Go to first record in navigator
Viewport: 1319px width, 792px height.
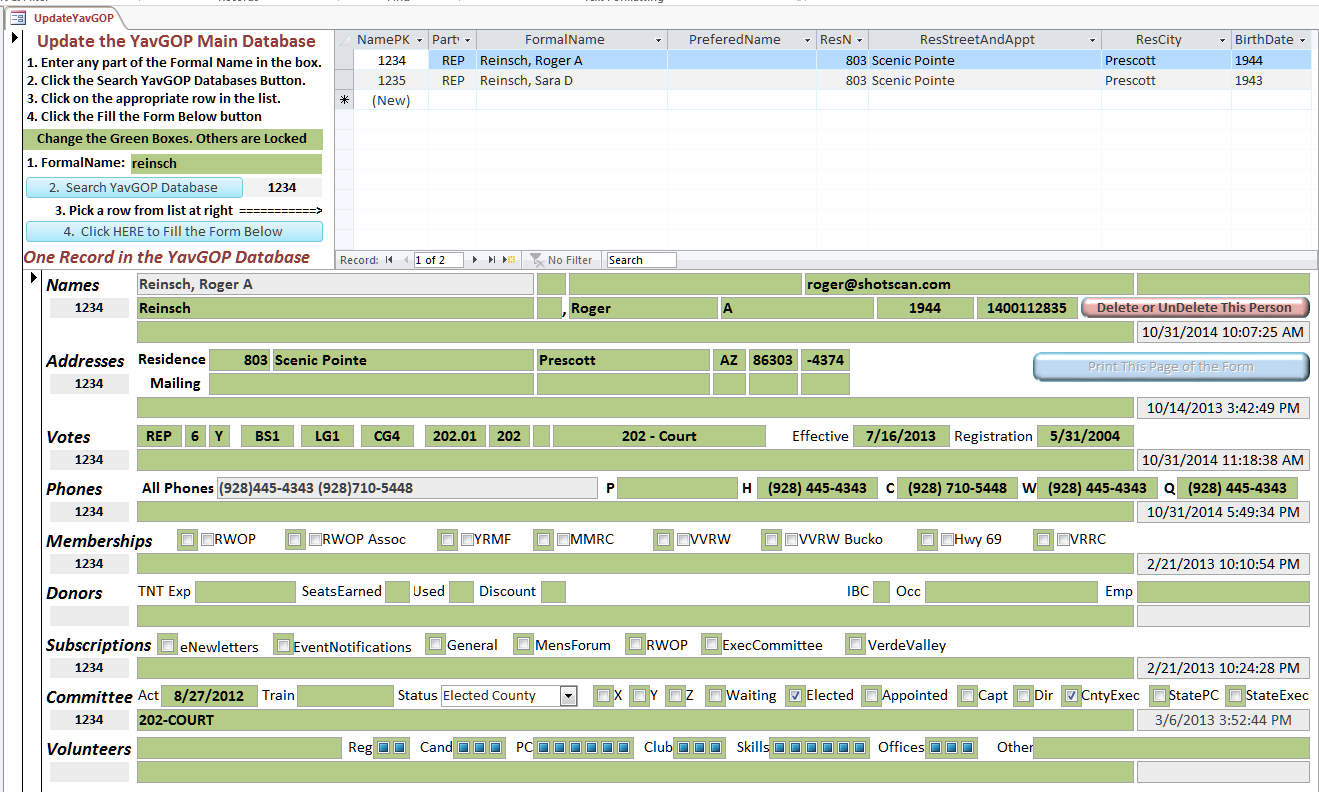389,260
